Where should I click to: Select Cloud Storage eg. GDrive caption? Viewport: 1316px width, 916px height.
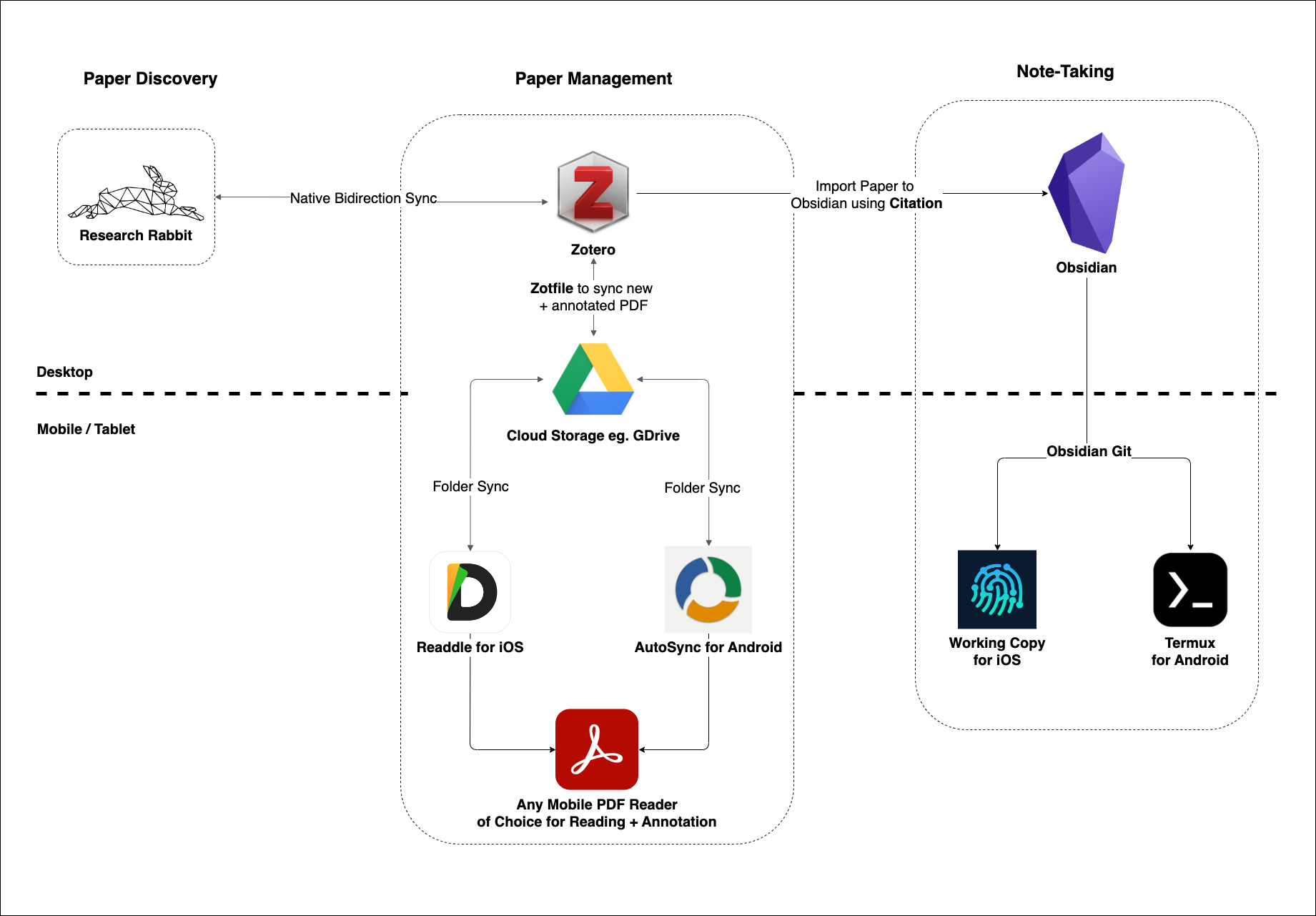coord(593,435)
